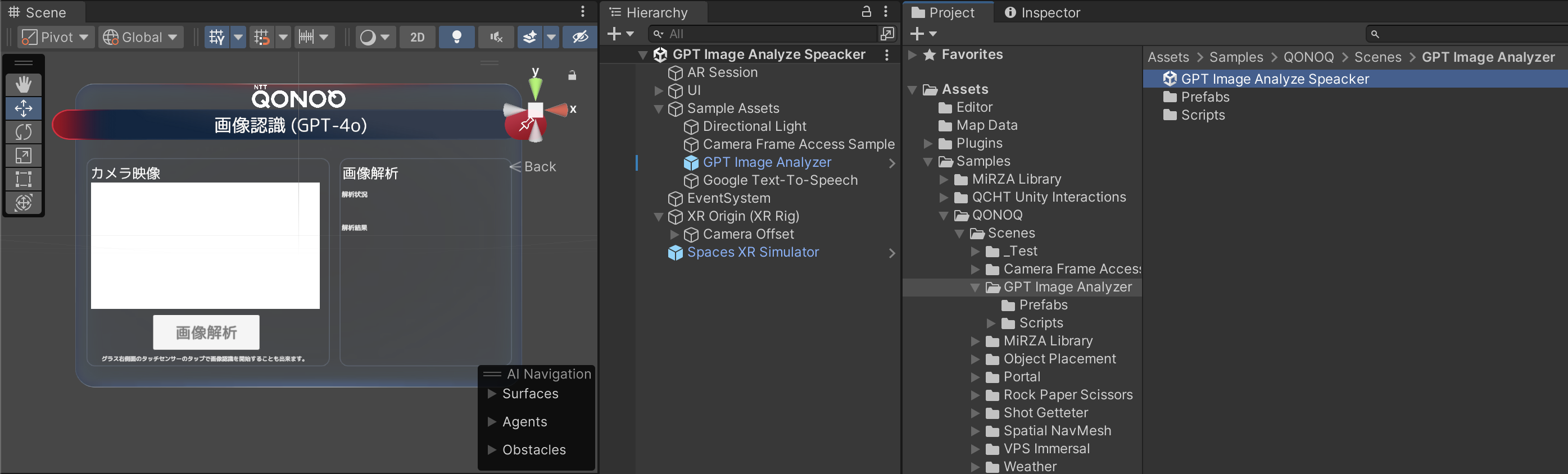Select the Hand view tool

coord(24,85)
